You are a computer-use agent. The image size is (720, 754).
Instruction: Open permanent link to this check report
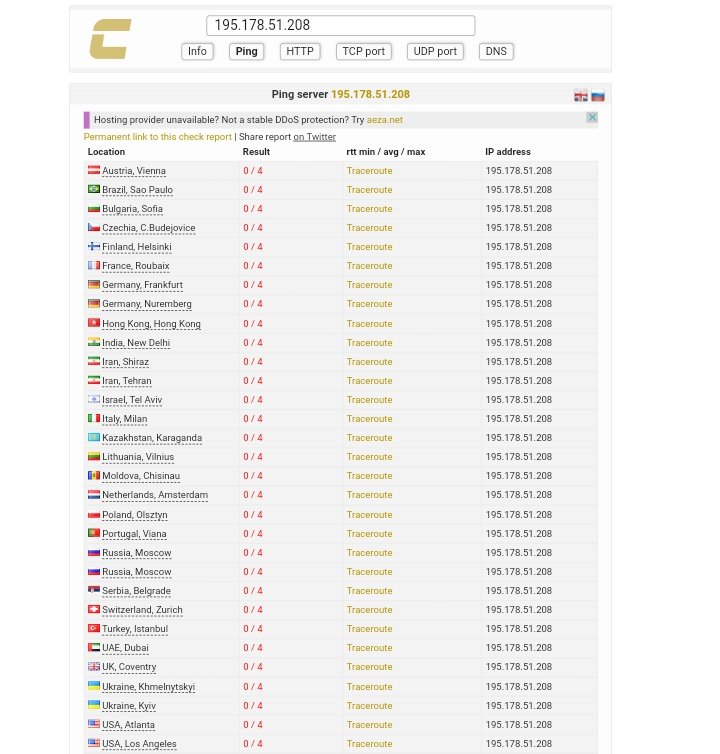click(157, 137)
